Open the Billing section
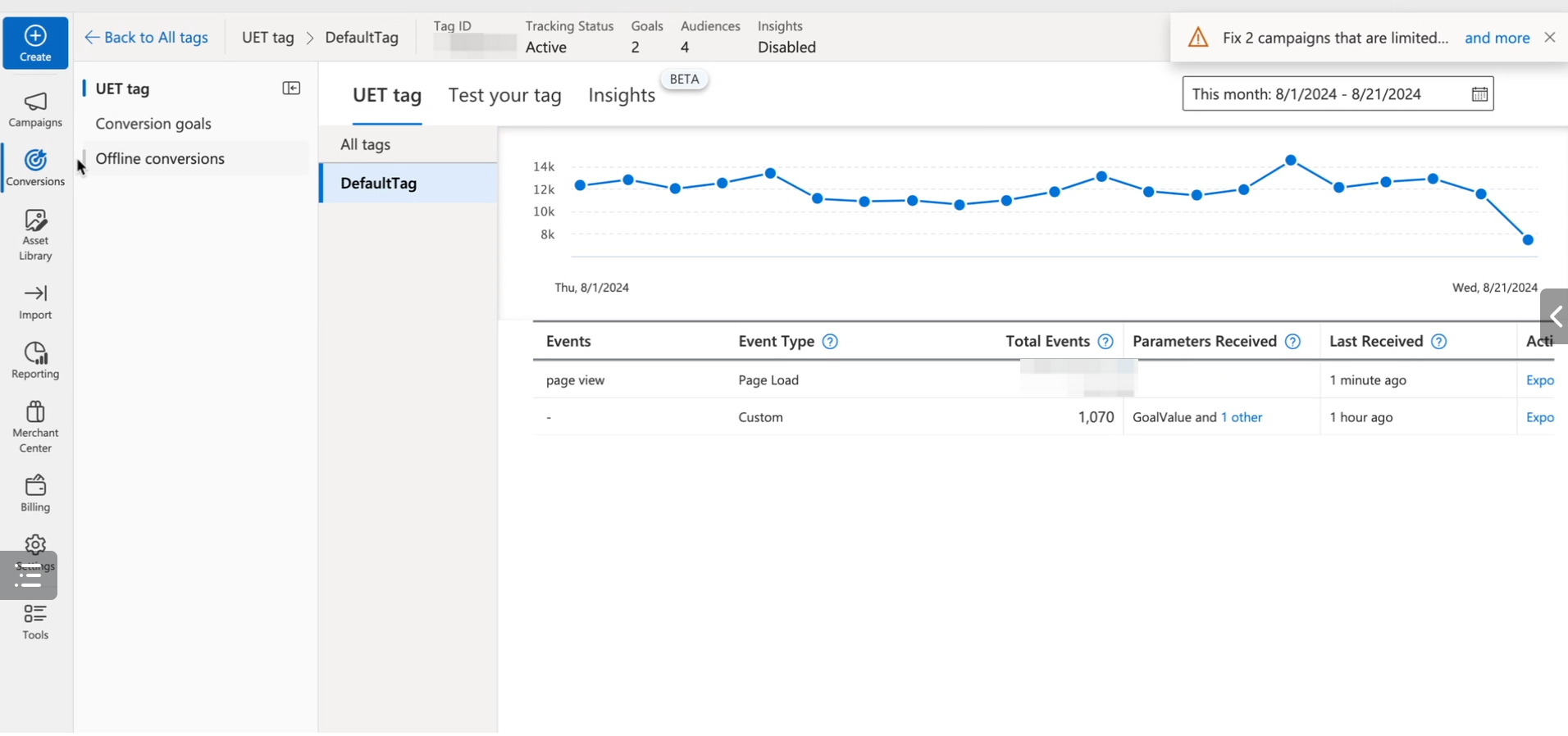 click(x=35, y=493)
